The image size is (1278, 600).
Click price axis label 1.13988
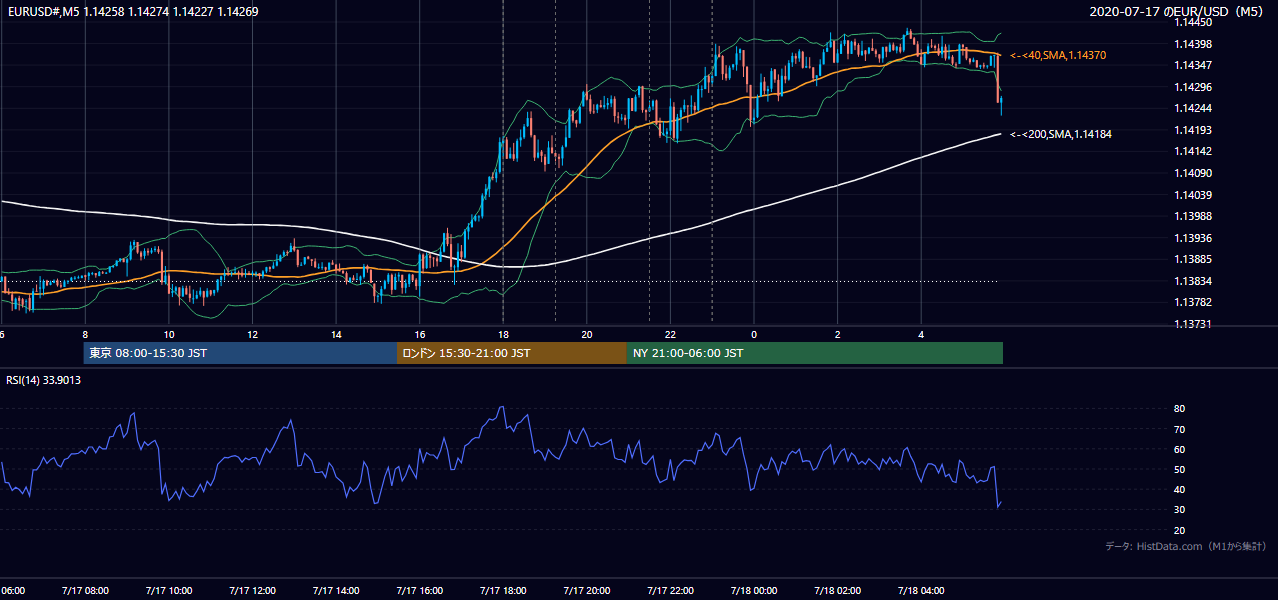tap(1194, 216)
